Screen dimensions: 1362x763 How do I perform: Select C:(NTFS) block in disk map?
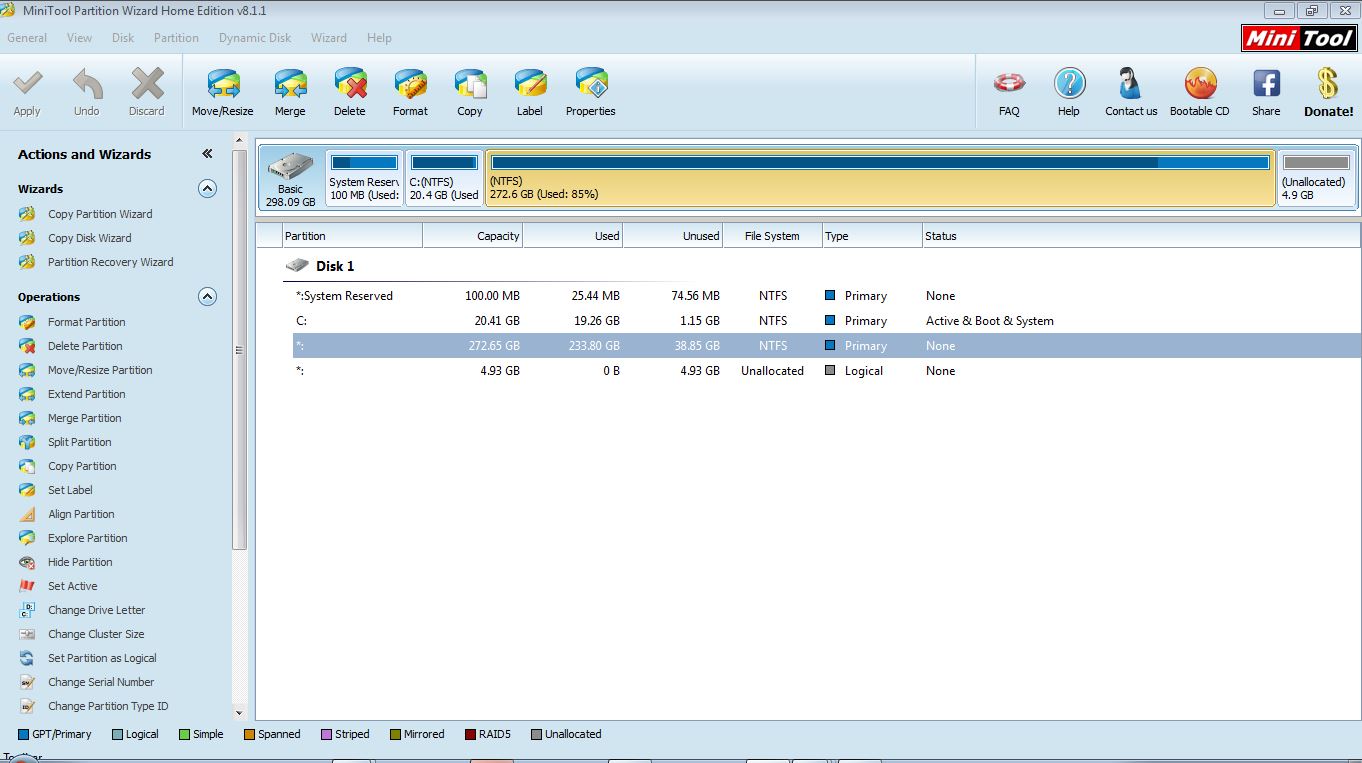click(x=444, y=179)
